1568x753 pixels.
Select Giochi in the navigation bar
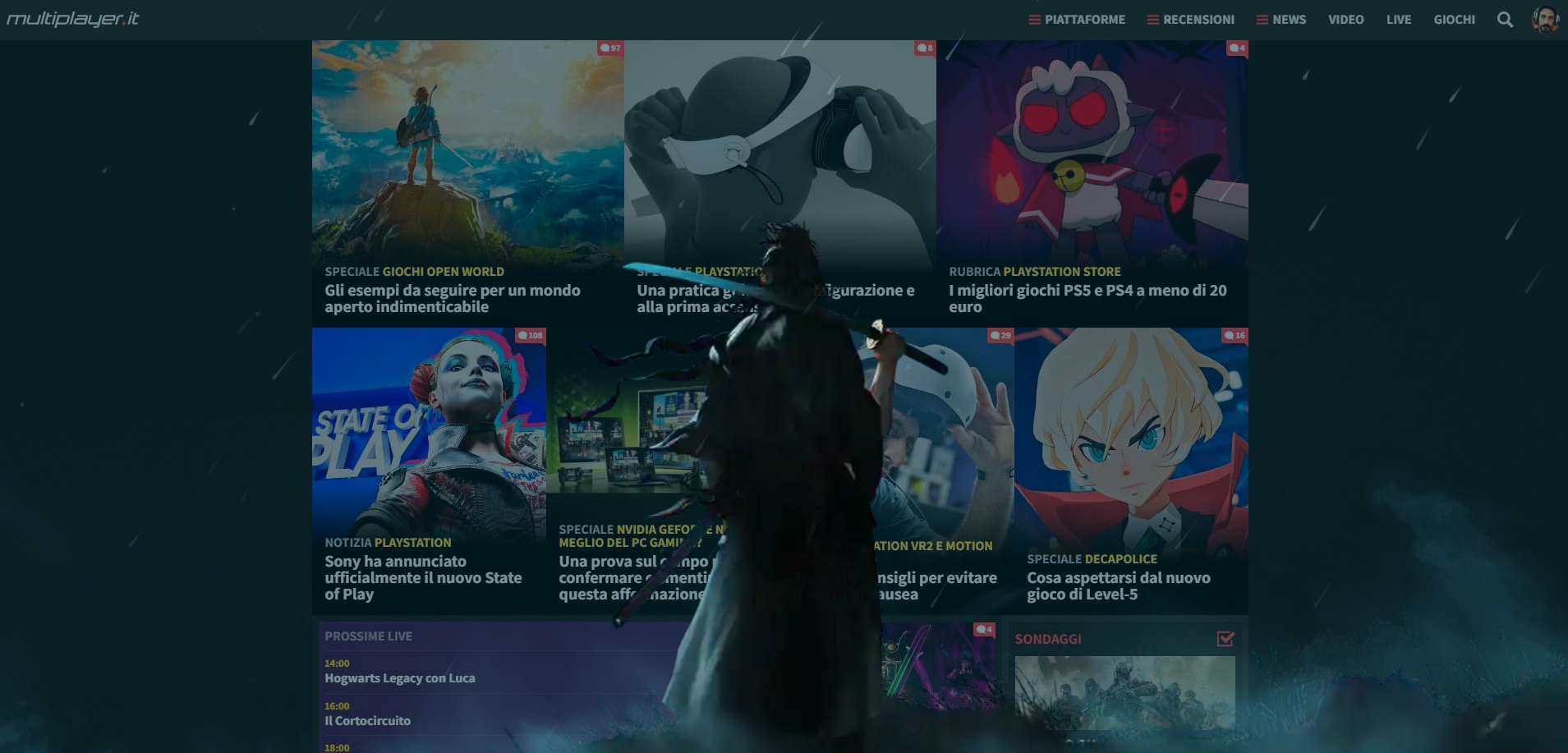pos(1454,20)
